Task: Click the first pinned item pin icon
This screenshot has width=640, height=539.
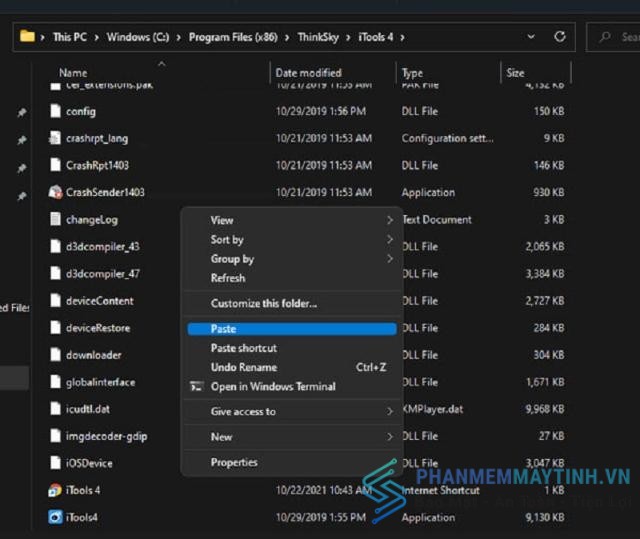Action: coord(22,112)
